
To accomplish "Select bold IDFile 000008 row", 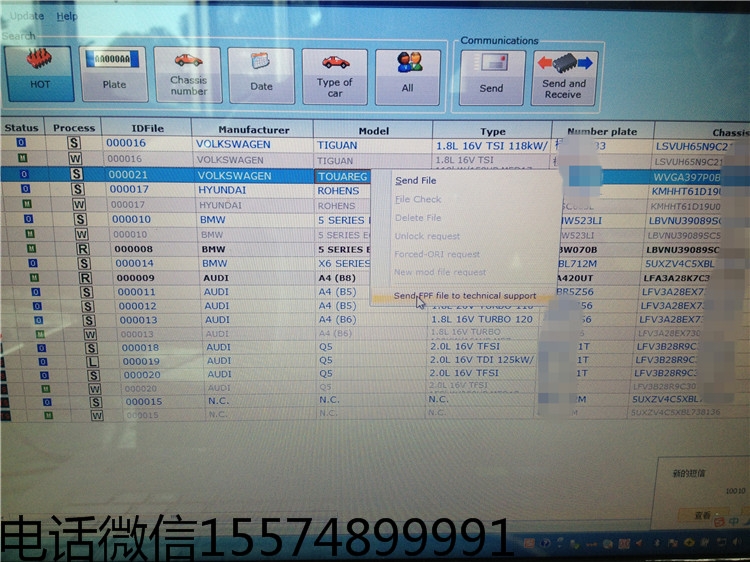I will (133, 249).
